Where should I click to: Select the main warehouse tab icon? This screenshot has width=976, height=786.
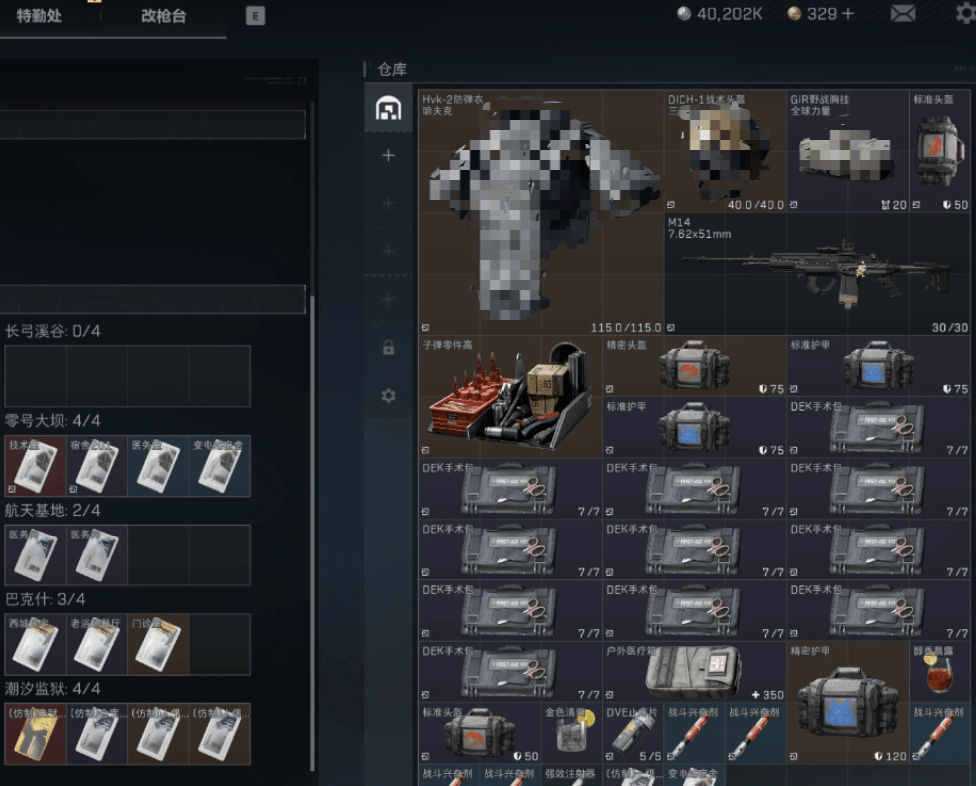tap(388, 108)
